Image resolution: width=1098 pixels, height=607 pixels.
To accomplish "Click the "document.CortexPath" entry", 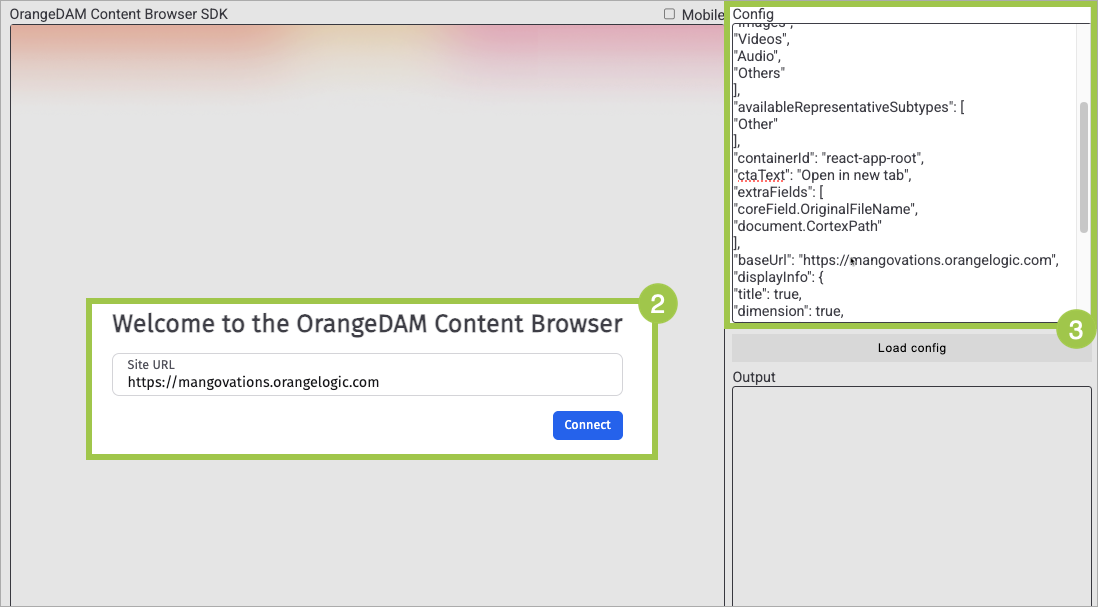I will (x=807, y=226).
